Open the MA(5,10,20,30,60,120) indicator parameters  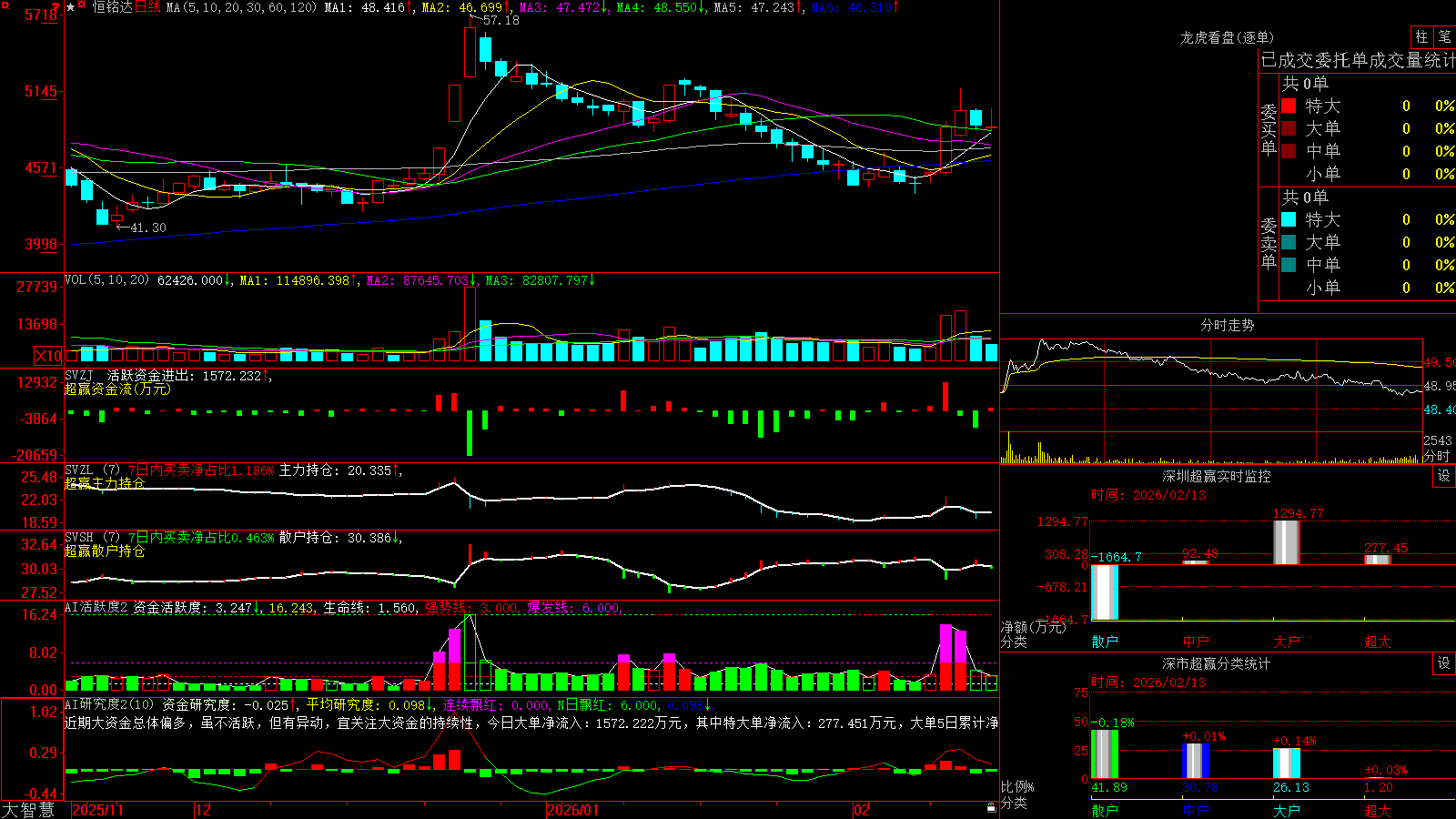coord(241,7)
